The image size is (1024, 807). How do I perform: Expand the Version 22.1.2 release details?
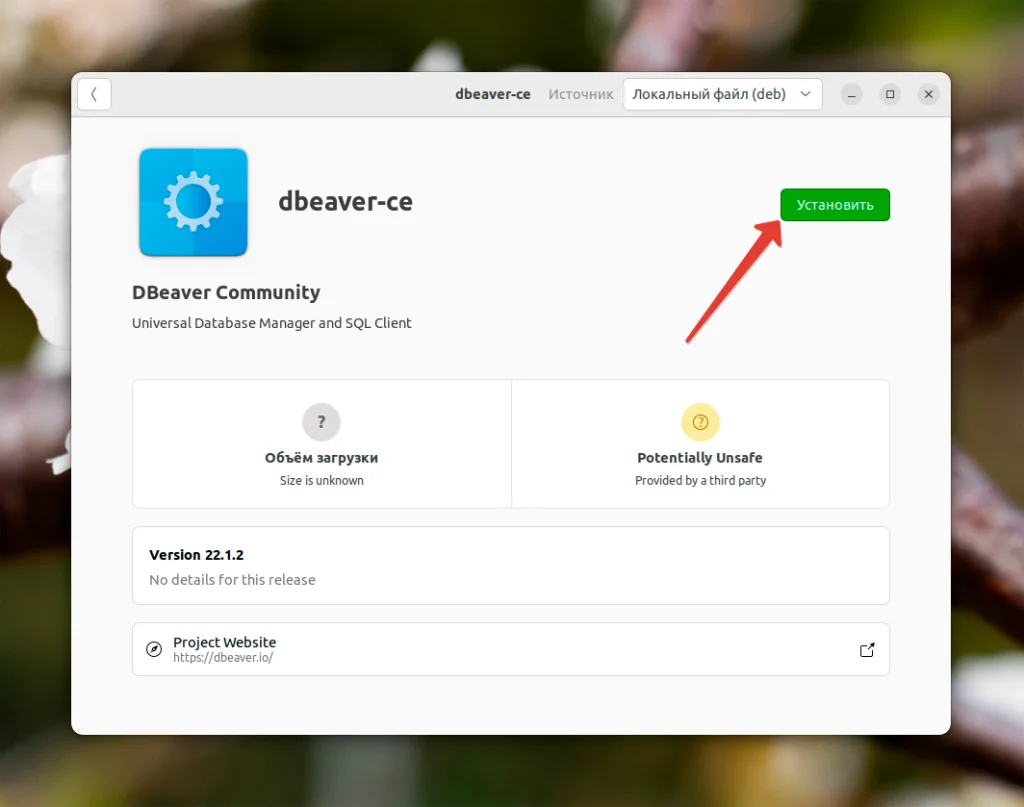tap(510, 566)
